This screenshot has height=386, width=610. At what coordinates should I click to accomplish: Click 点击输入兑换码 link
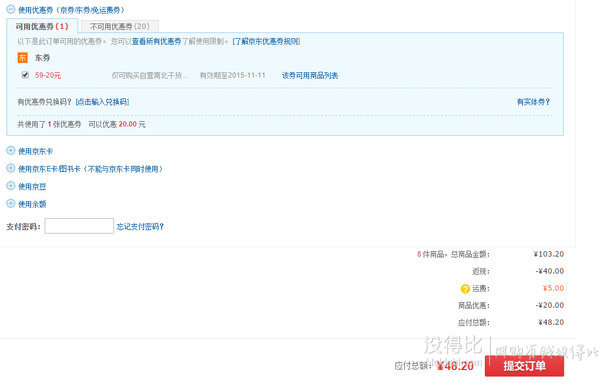point(102,102)
